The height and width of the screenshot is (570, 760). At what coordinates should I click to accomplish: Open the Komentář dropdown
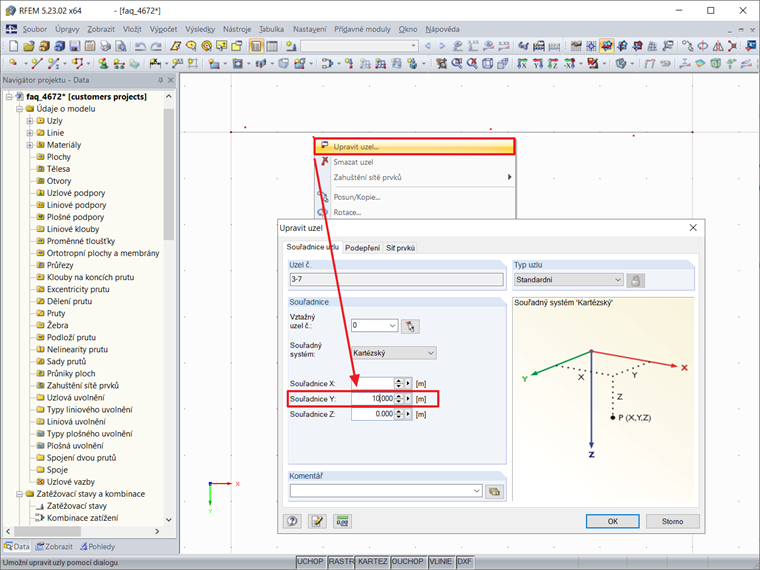[x=477, y=491]
